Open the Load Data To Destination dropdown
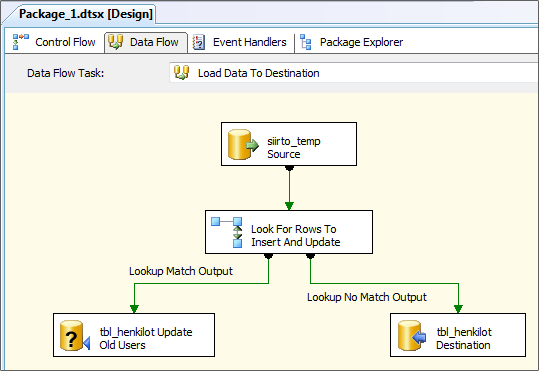This screenshot has width=539, height=371. (354, 73)
